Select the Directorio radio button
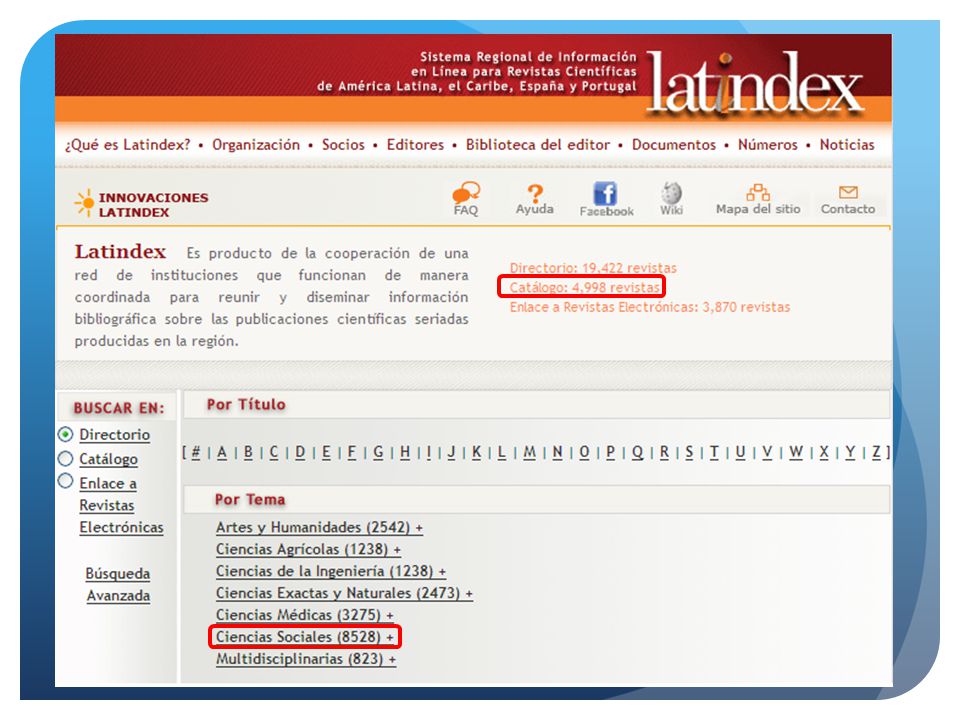Viewport: 960px width, 720px height. pos(65,434)
